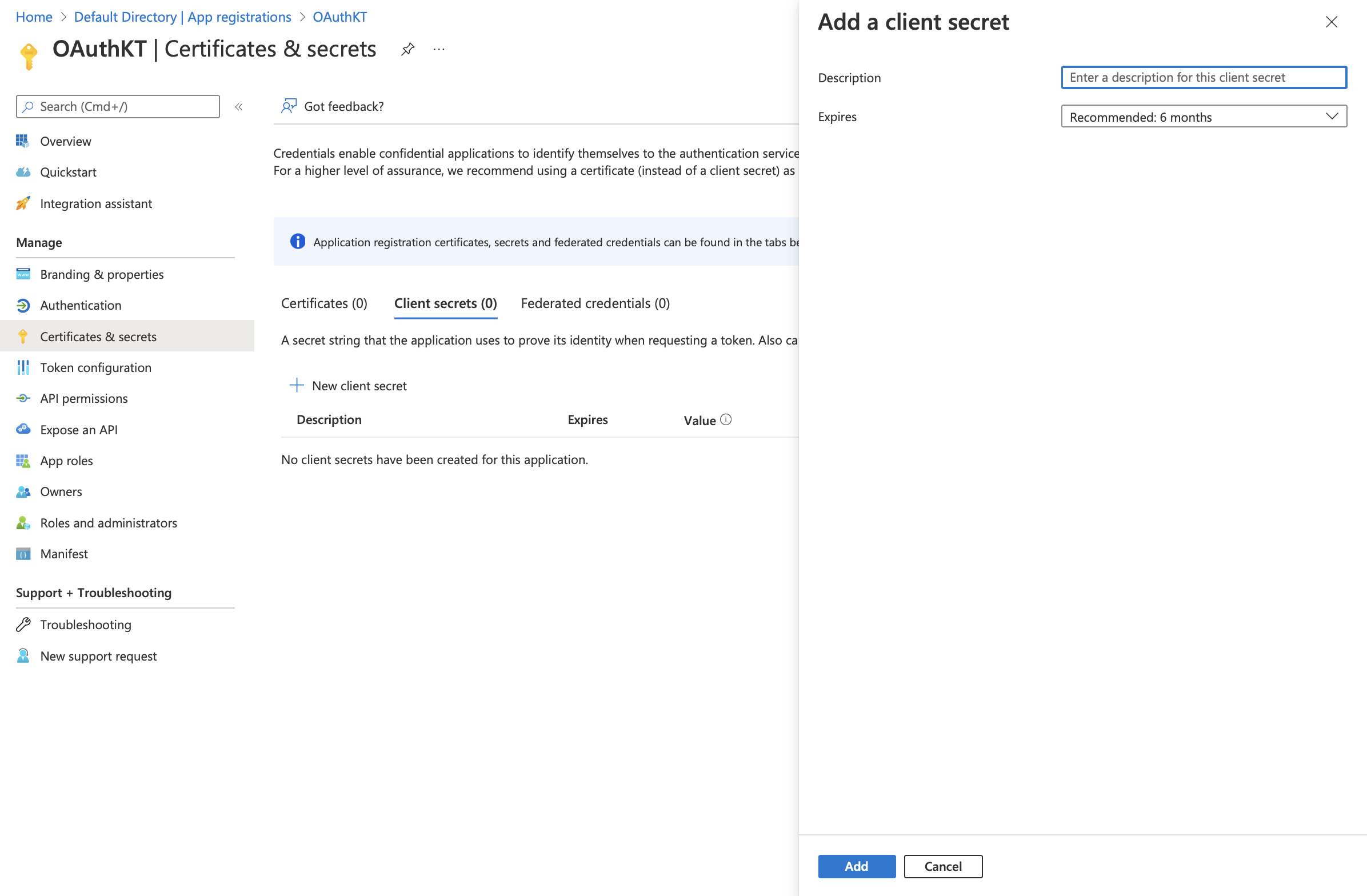Click the Quickstart cloud icon

(23, 172)
